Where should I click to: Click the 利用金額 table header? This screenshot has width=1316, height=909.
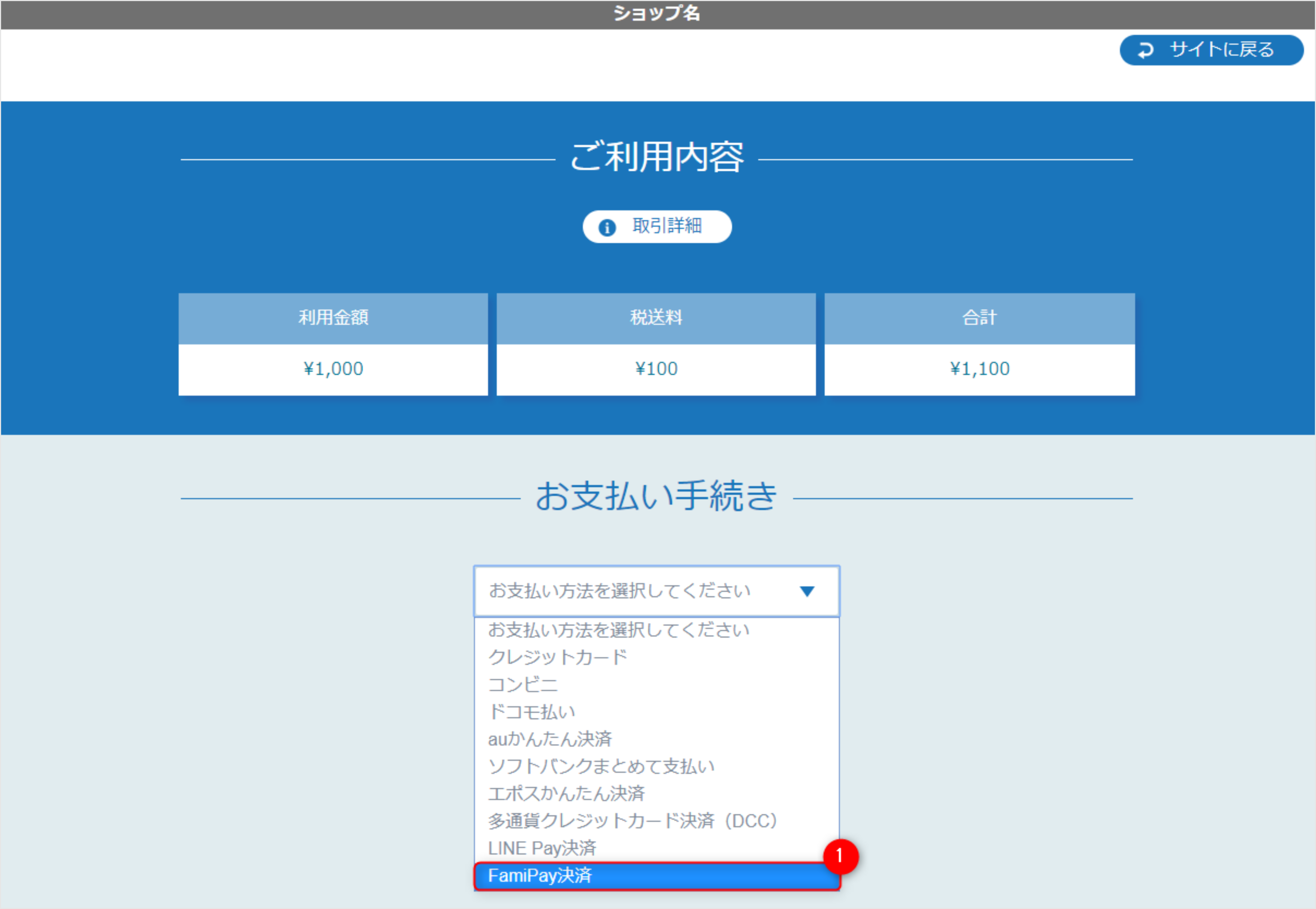(333, 319)
